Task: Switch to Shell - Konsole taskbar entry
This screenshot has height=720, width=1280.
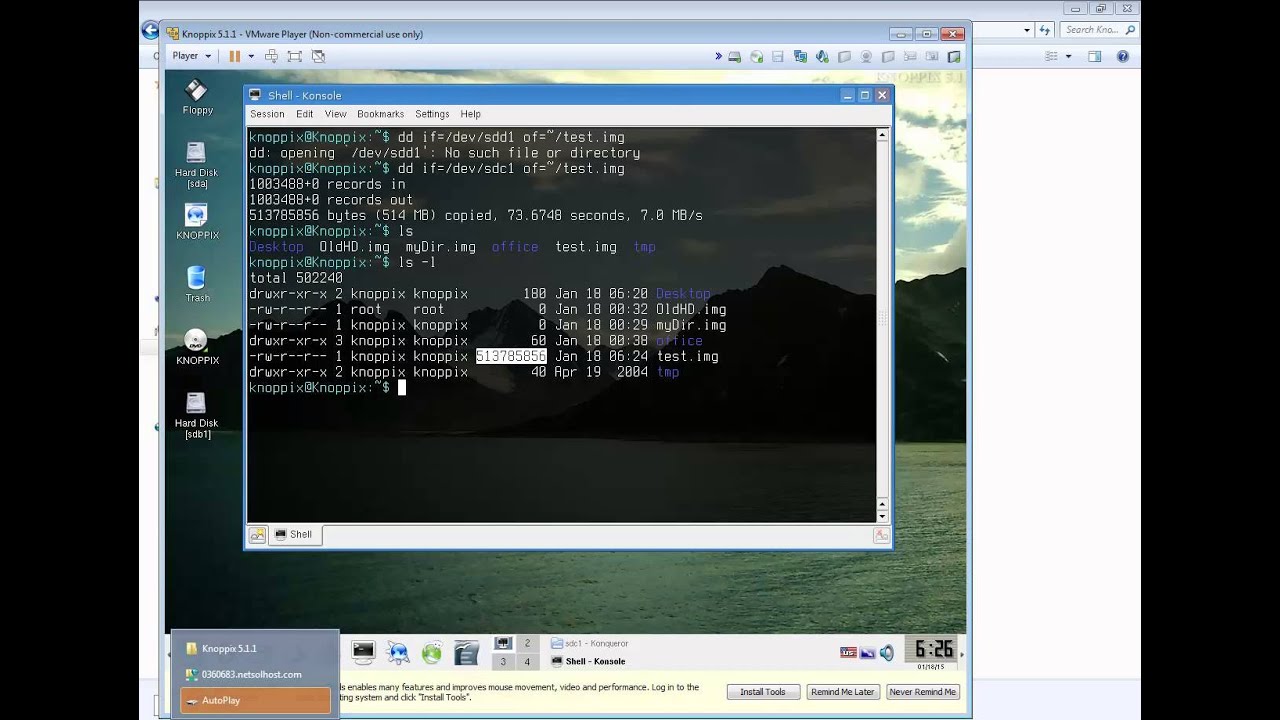Action: click(x=590, y=661)
